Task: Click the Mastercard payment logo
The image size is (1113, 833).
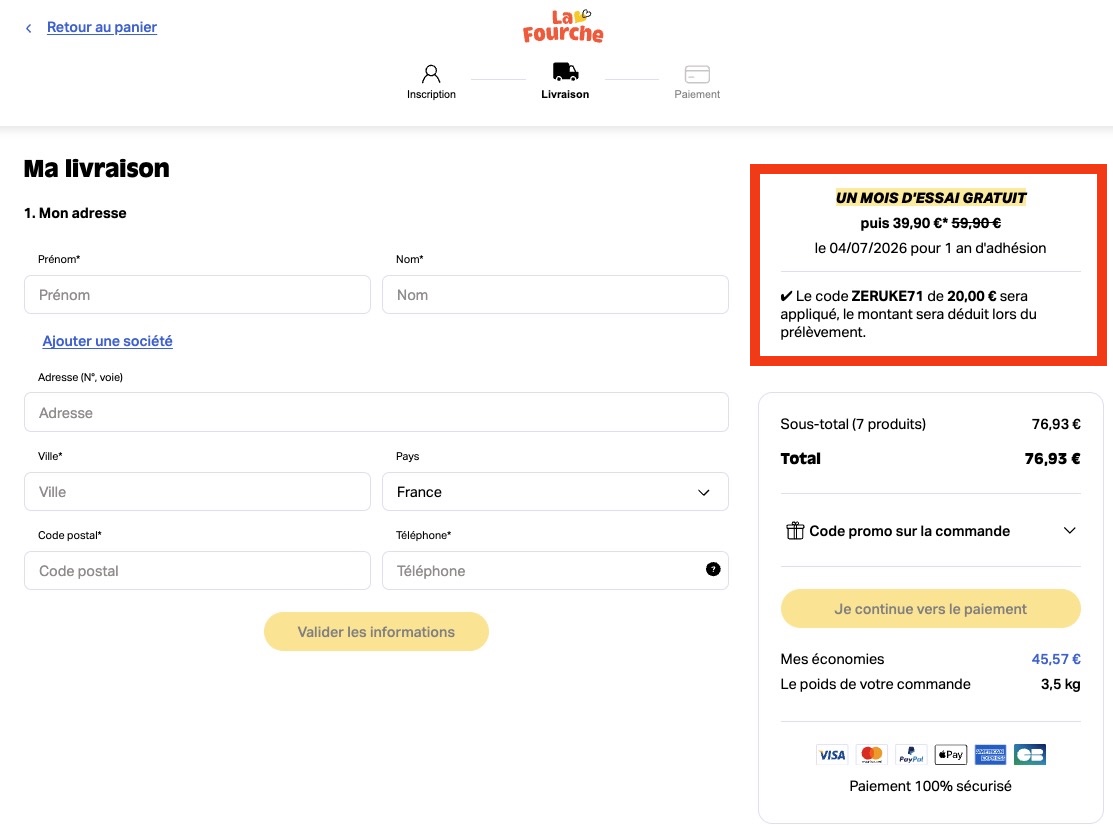Action: coord(872,755)
